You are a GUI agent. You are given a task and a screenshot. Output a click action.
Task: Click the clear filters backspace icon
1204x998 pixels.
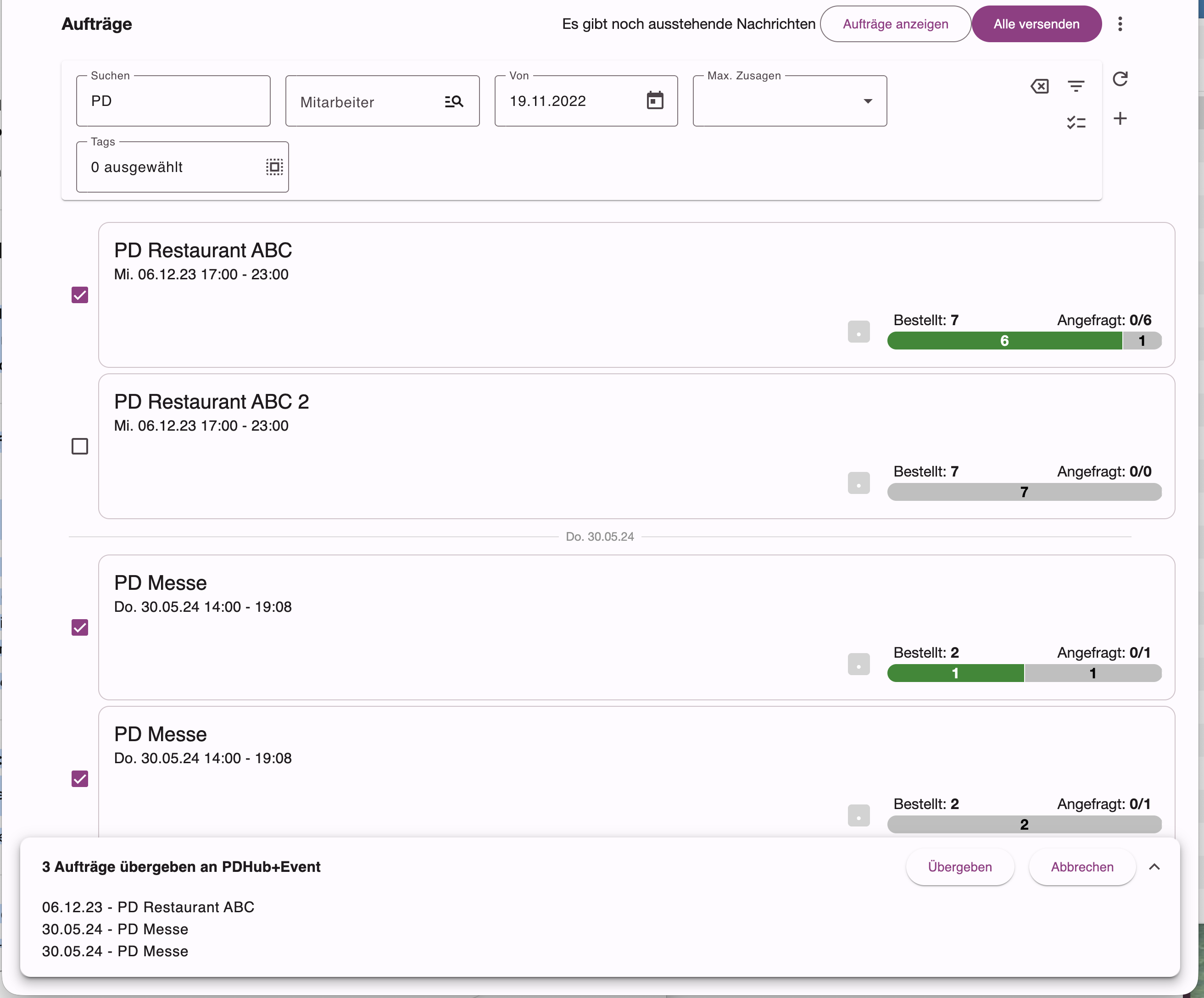tap(1039, 87)
